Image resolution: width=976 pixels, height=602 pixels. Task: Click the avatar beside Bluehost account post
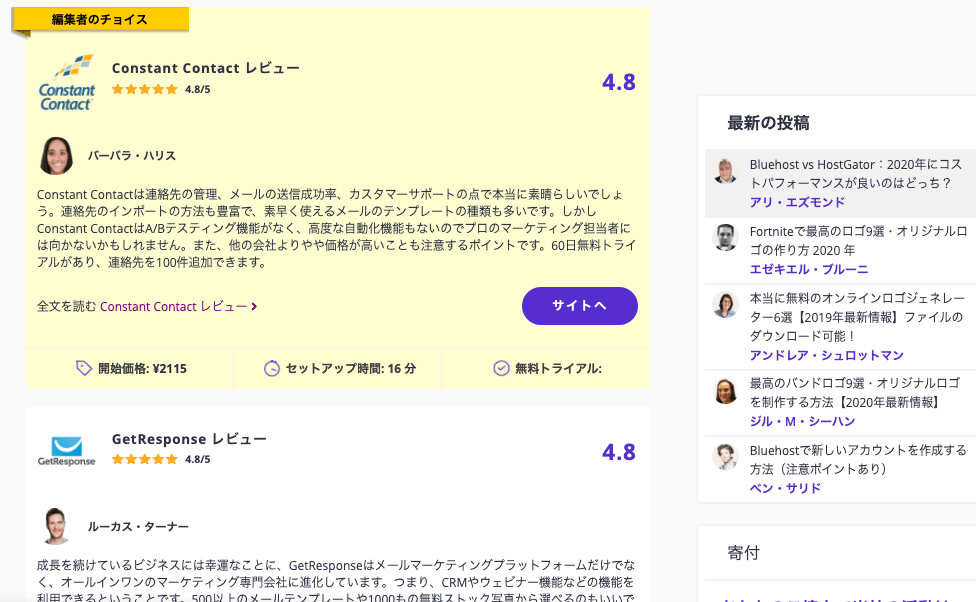(x=725, y=457)
